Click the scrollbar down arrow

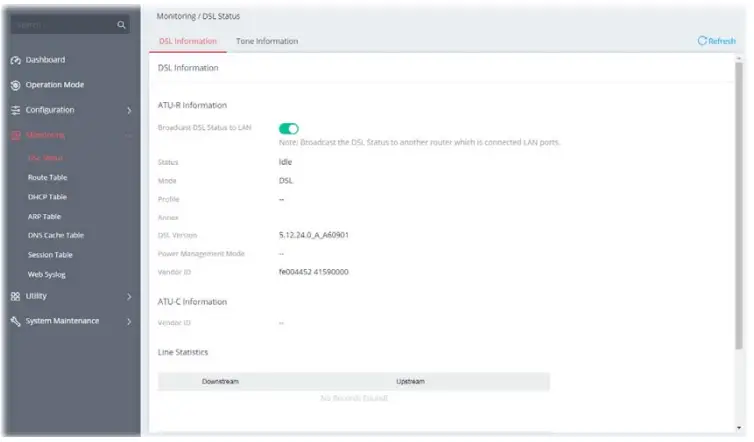pyautogui.click(x=739, y=428)
